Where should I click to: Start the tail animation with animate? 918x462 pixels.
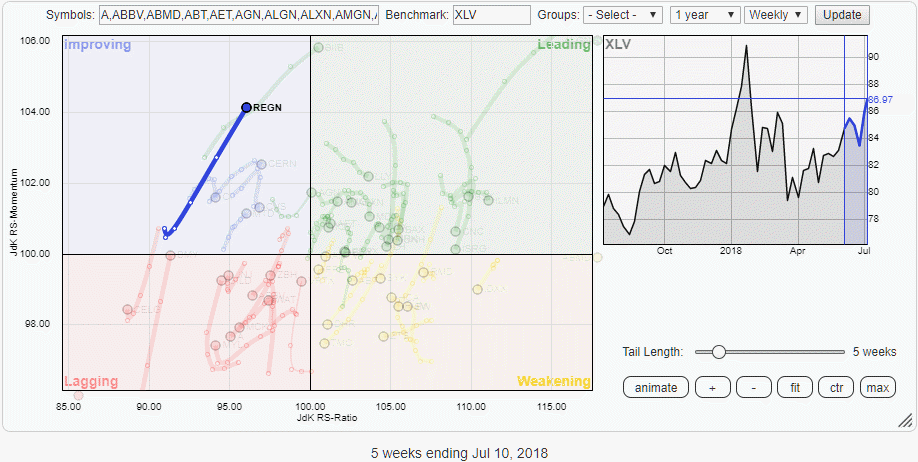[x=656, y=388]
